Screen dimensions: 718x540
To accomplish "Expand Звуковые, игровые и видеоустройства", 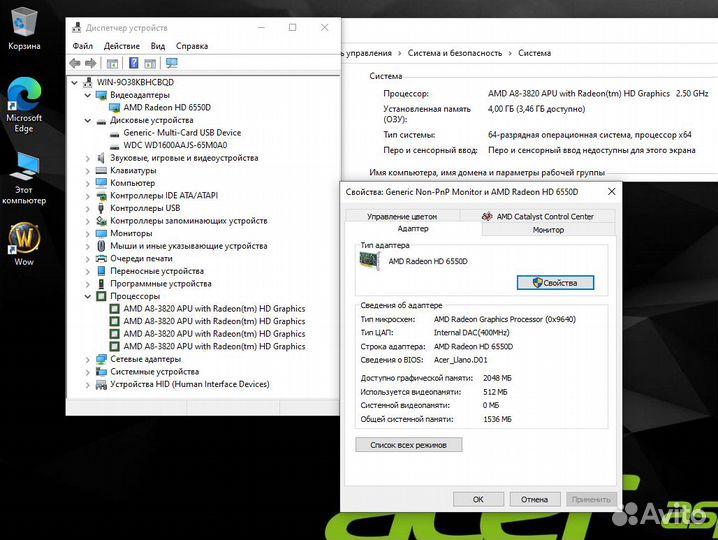I will click(87, 158).
